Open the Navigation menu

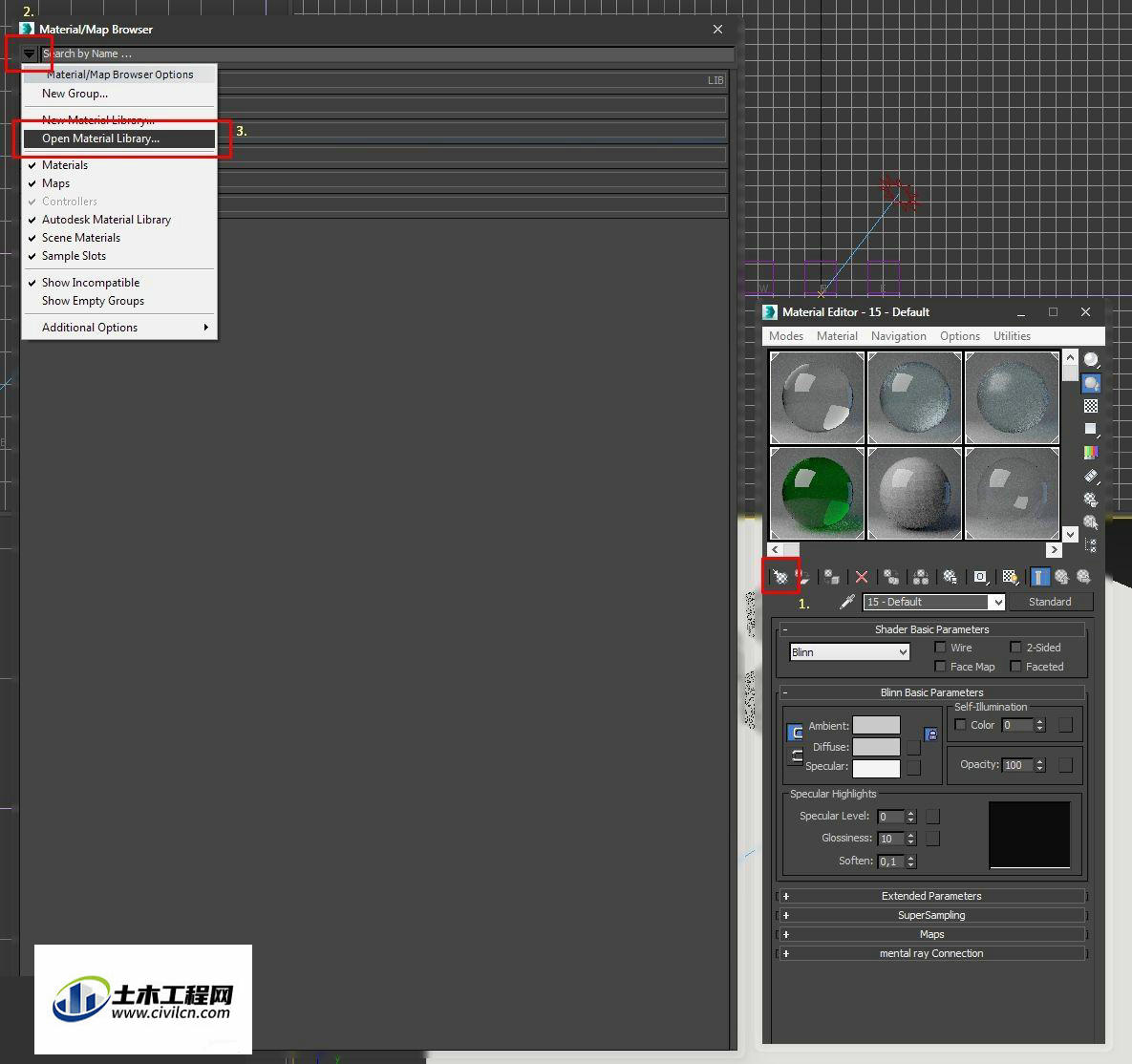click(x=899, y=336)
